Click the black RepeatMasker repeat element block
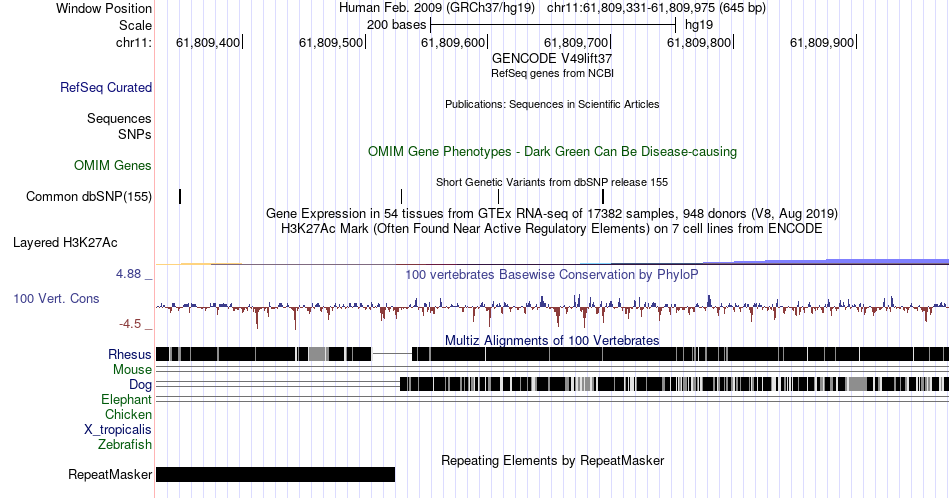Image resolution: width=950 pixels, height=498 pixels. pyautogui.click(x=275, y=474)
